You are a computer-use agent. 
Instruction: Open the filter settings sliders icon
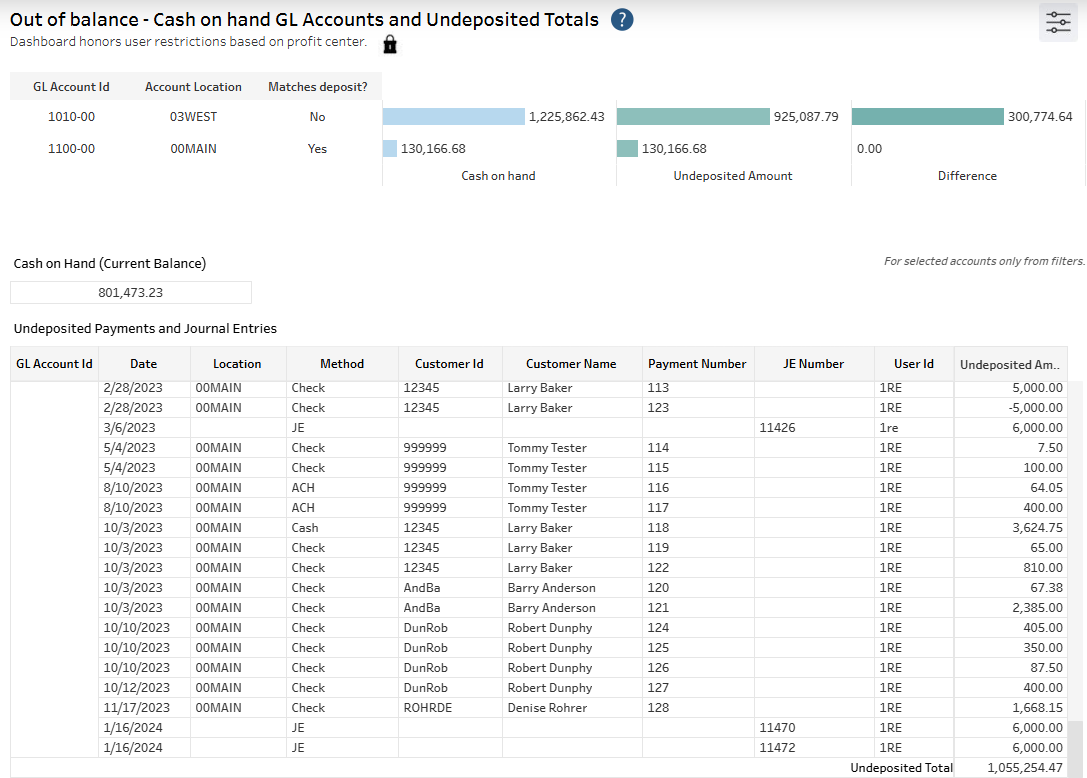(x=1058, y=23)
